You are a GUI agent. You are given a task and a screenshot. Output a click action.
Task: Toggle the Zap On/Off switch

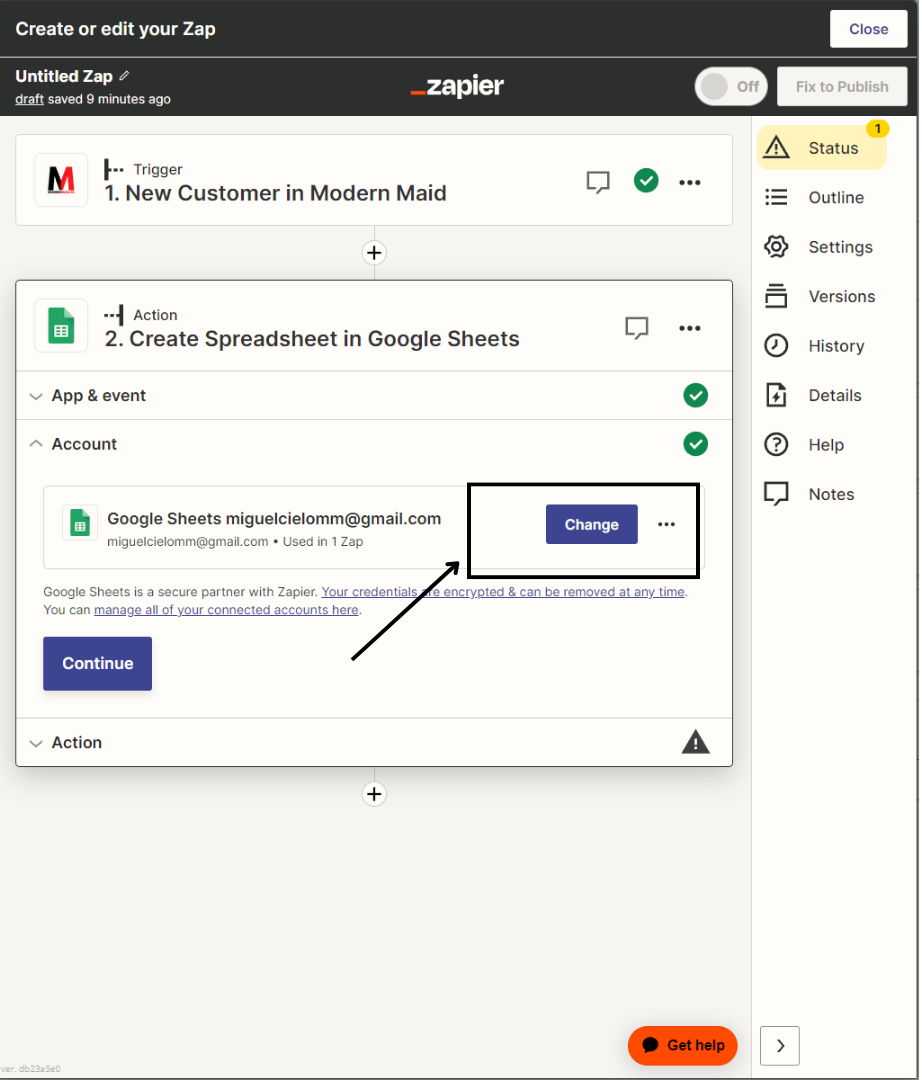click(730, 86)
